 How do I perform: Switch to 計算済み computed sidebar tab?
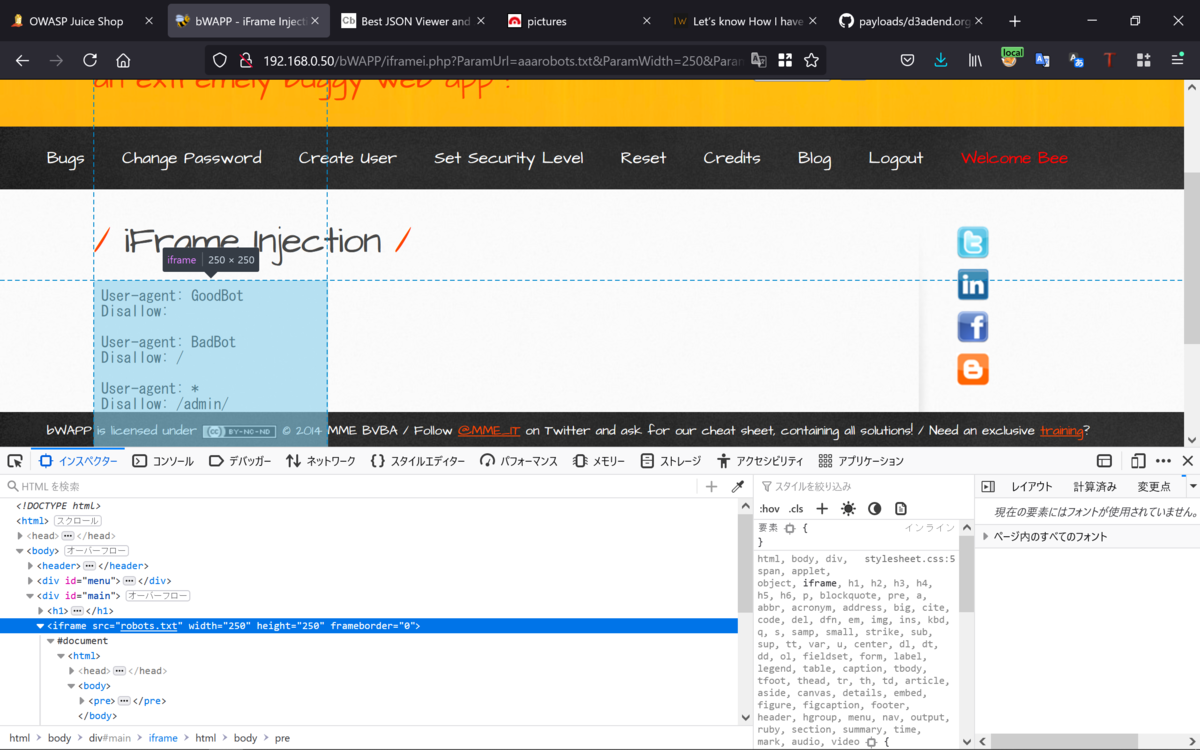point(1095,486)
